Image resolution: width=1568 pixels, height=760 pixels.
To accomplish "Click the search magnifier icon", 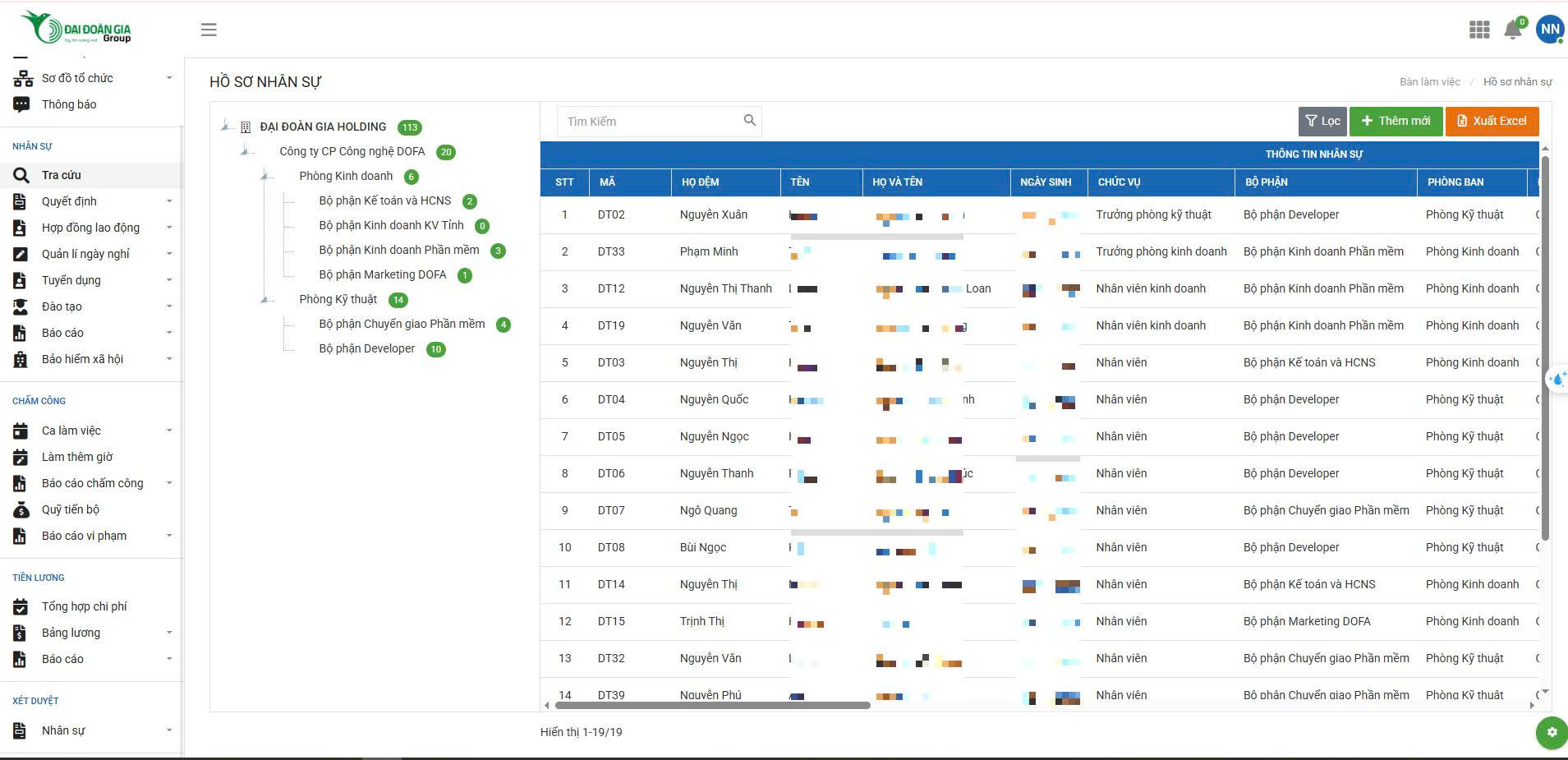I will click(x=749, y=121).
